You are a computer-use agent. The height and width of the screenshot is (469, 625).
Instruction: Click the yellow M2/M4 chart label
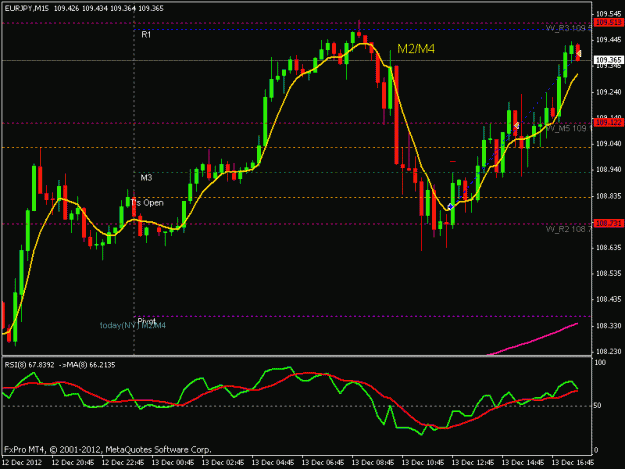[416, 49]
